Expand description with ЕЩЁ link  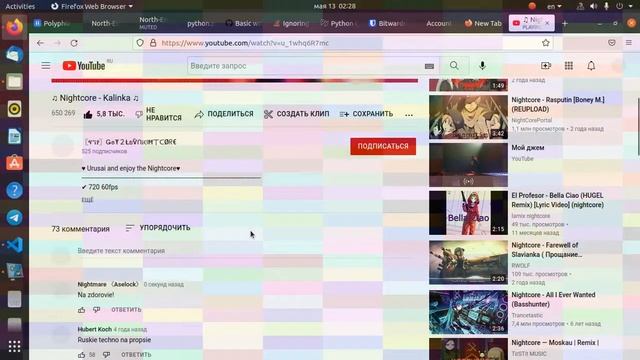tap(87, 200)
